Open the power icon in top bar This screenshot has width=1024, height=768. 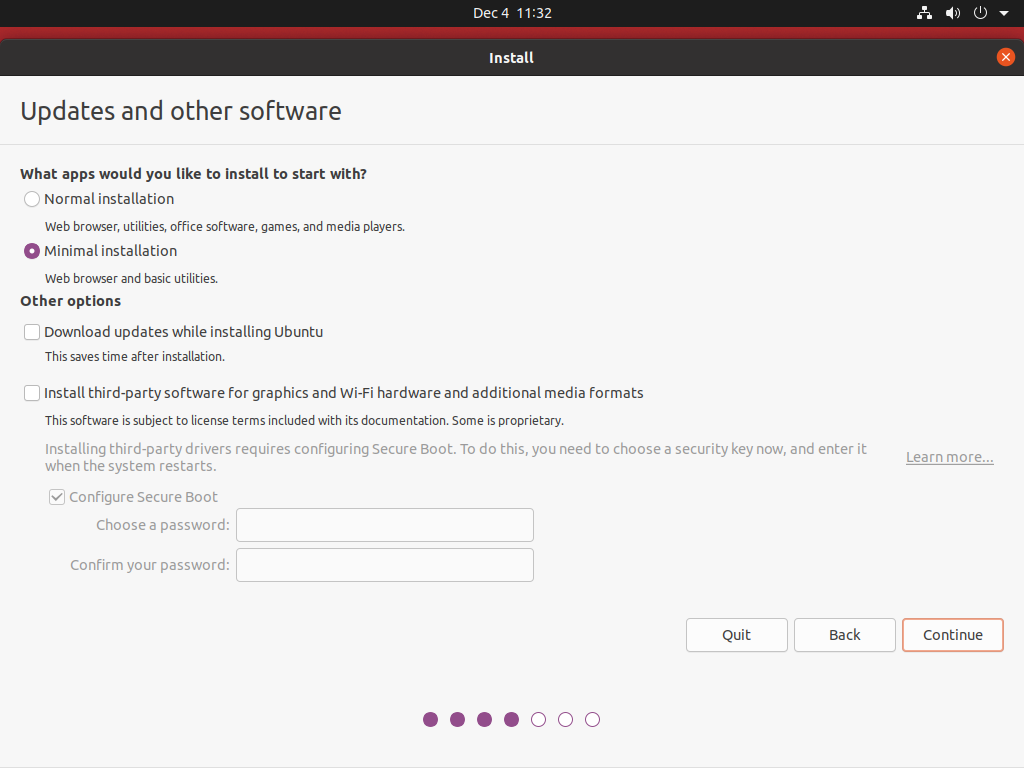tap(980, 13)
